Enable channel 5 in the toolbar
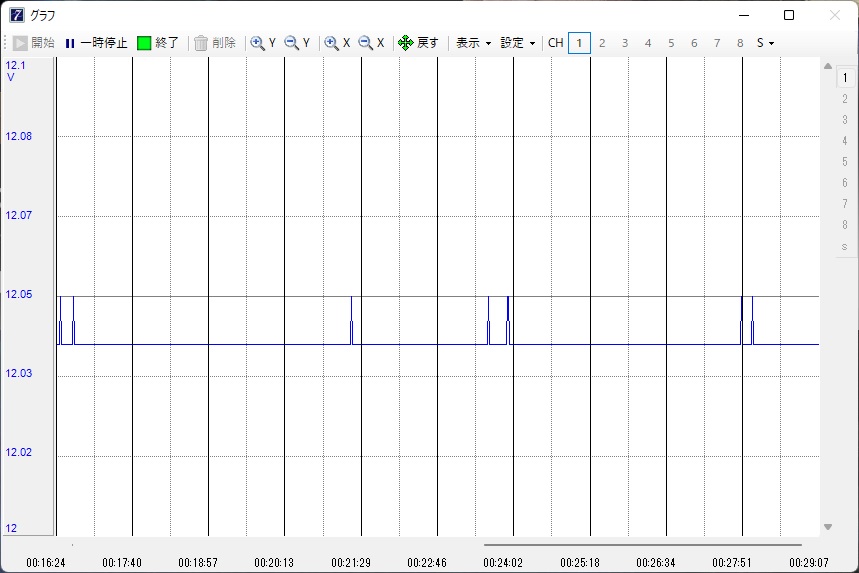 [x=671, y=43]
